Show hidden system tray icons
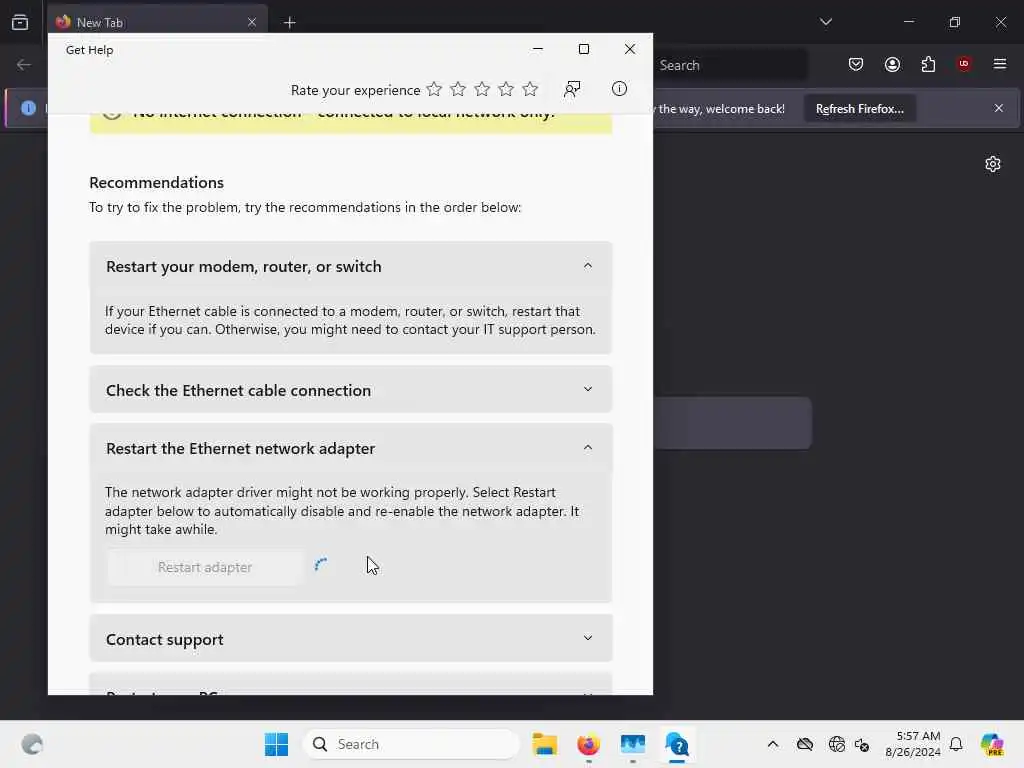 click(x=773, y=744)
